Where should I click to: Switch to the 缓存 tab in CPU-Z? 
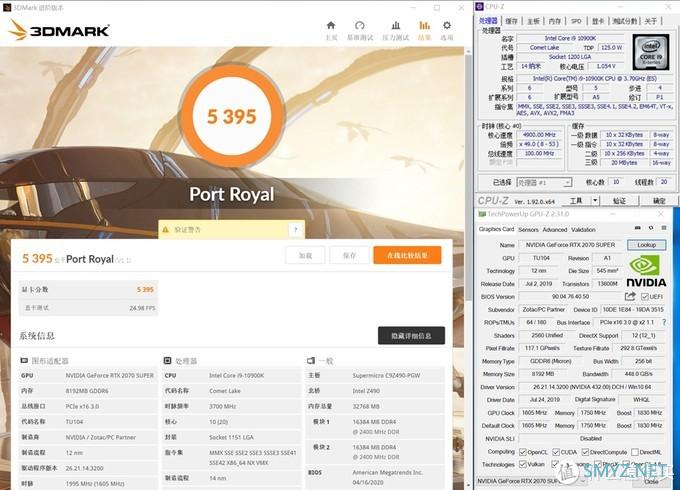[511, 21]
